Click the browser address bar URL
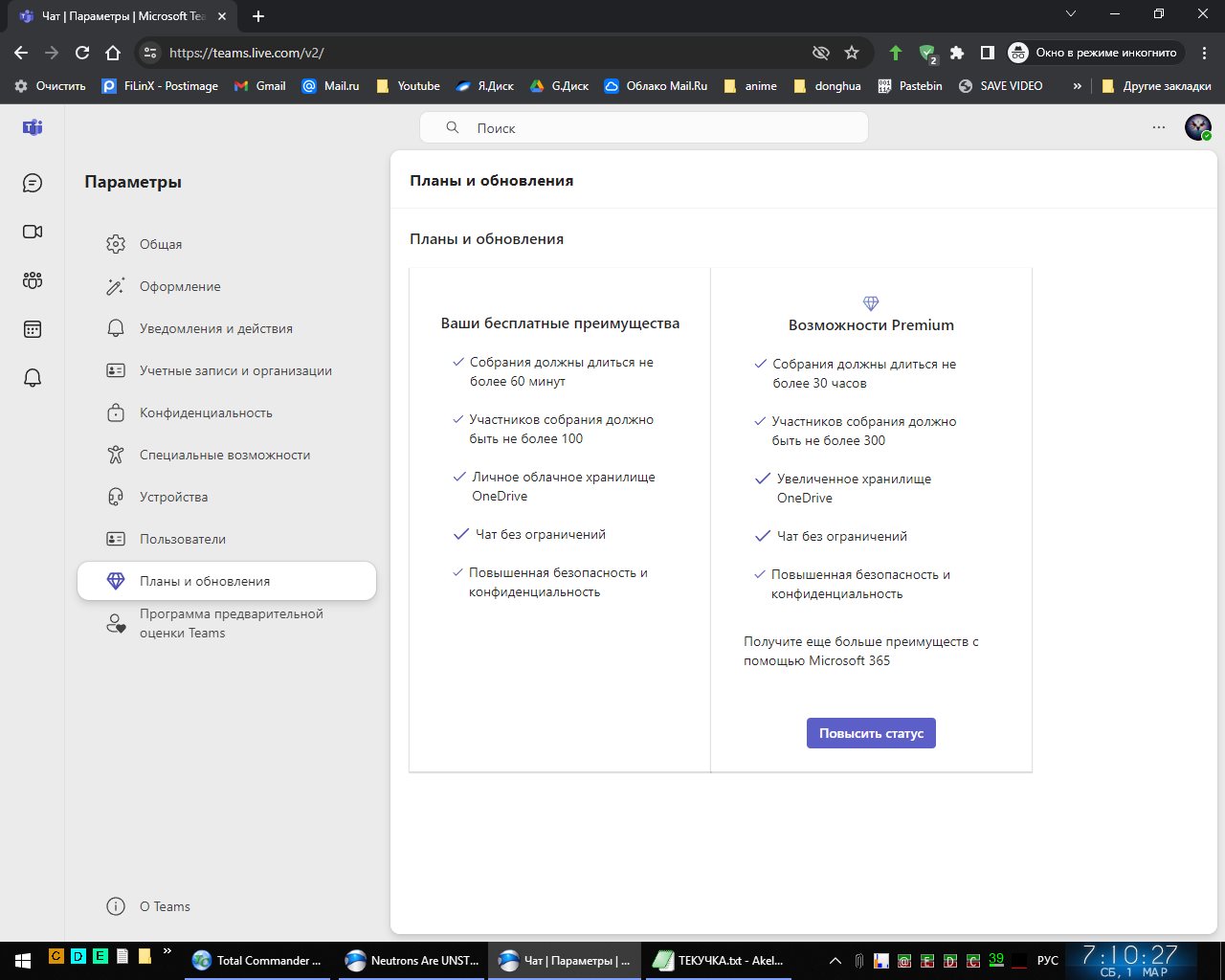This screenshot has height=980, width=1225. pos(247,53)
